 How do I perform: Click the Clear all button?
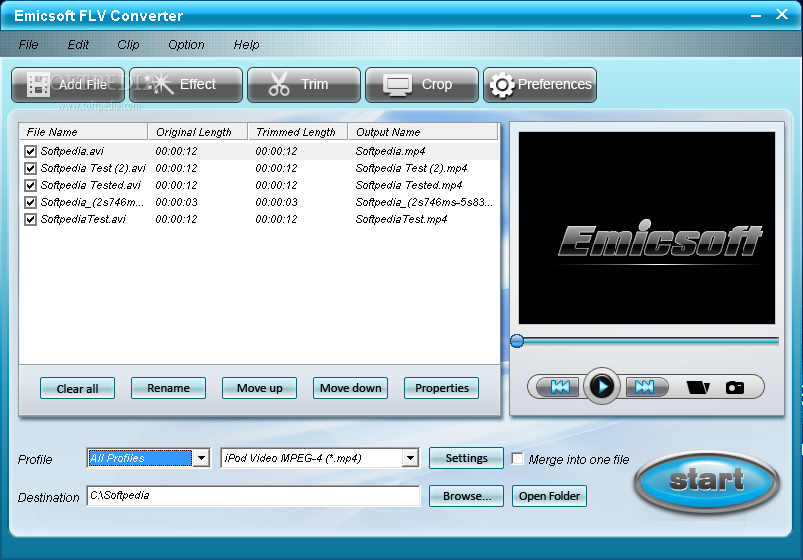pyautogui.click(x=77, y=388)
